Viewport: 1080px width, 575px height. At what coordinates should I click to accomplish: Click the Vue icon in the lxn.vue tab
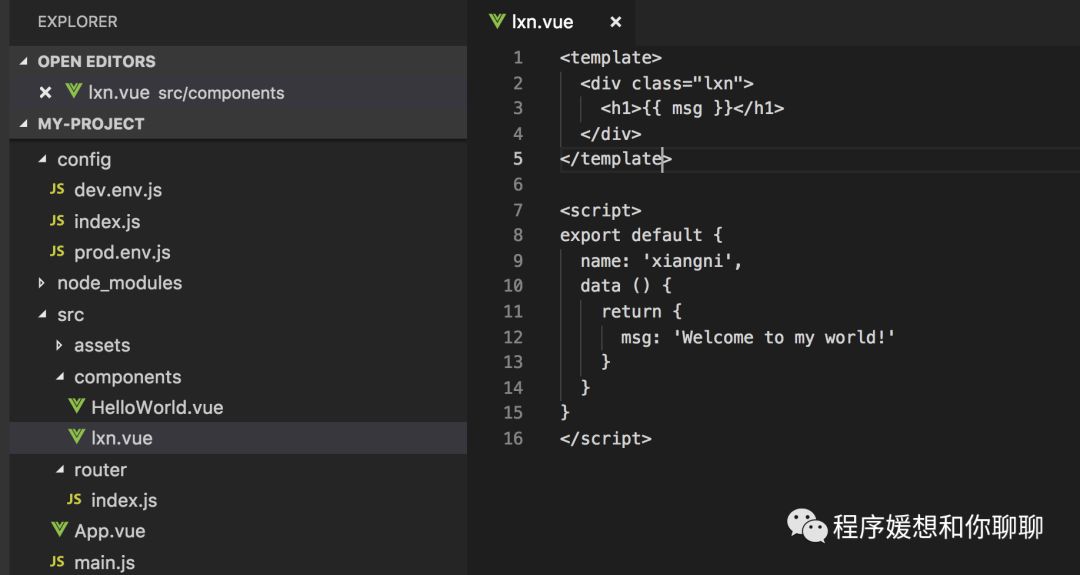click(497, 21)
